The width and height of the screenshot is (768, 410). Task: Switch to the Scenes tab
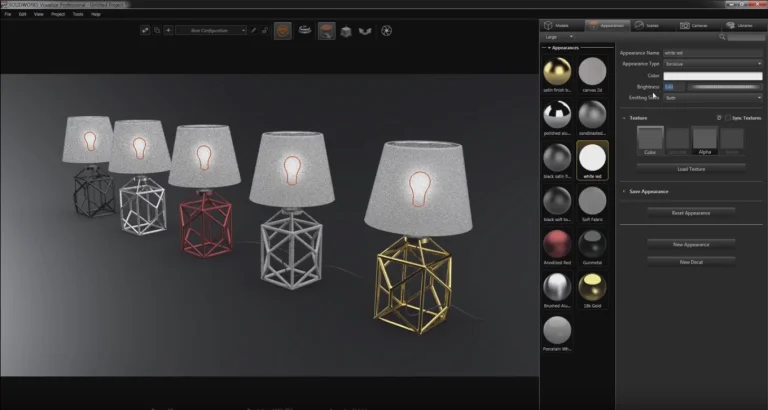click(647, 25)
